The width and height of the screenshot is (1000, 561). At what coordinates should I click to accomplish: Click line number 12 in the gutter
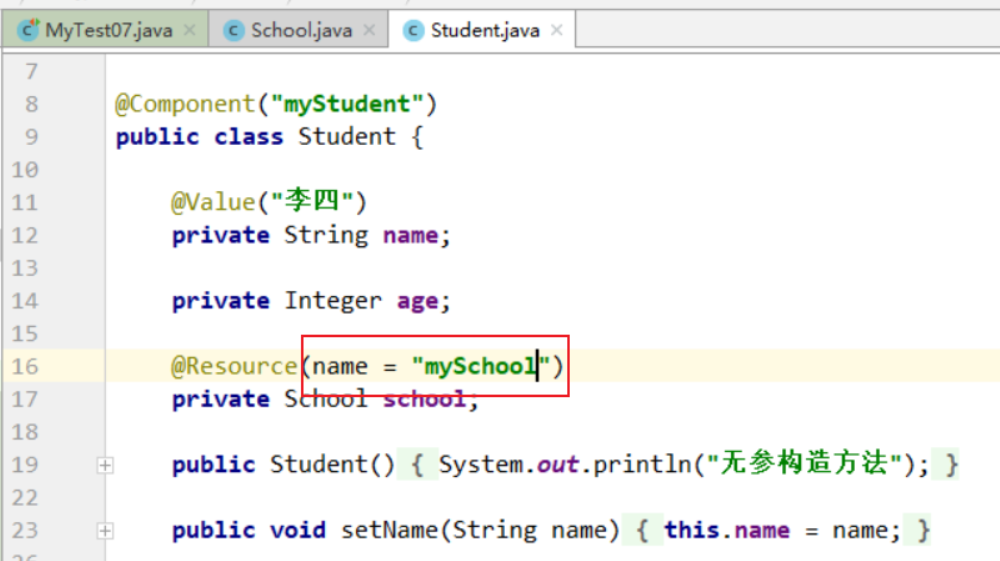click(25, 235)
